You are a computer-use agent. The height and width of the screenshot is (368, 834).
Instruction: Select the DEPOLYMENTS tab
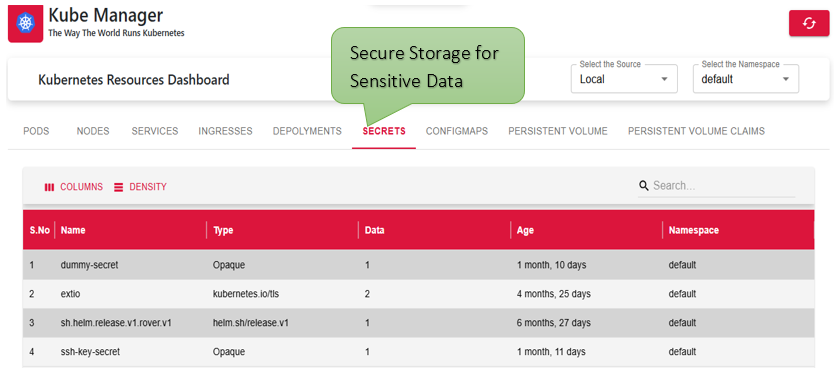[x=307, y=131]
